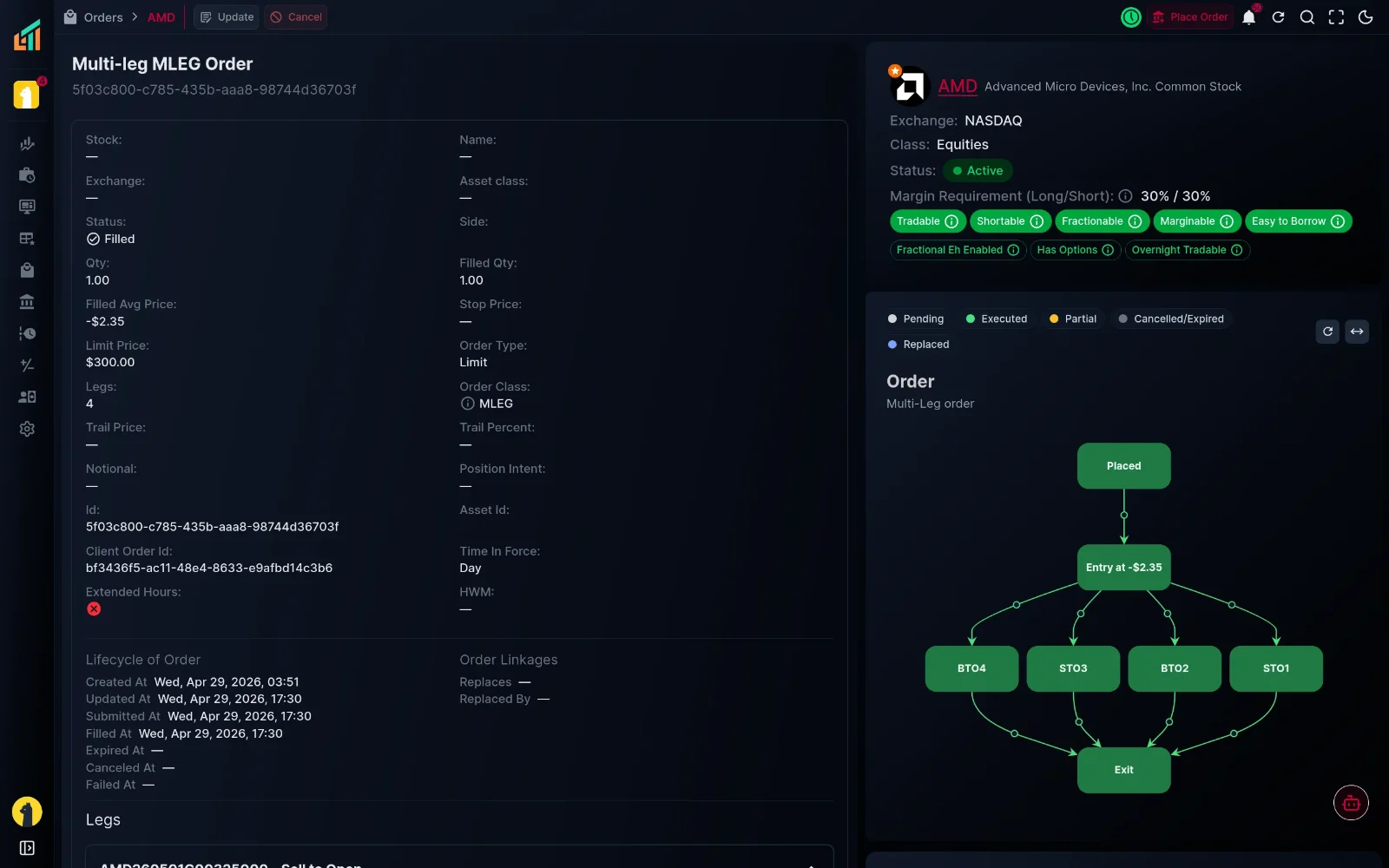Click the AMD company logo
Screen dimensions: 1389x868
[x=911, y=87]
